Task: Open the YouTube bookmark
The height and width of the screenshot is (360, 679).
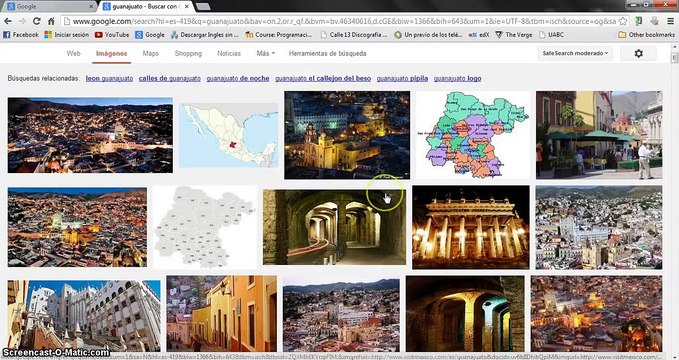Action: [x=112, y=35]
